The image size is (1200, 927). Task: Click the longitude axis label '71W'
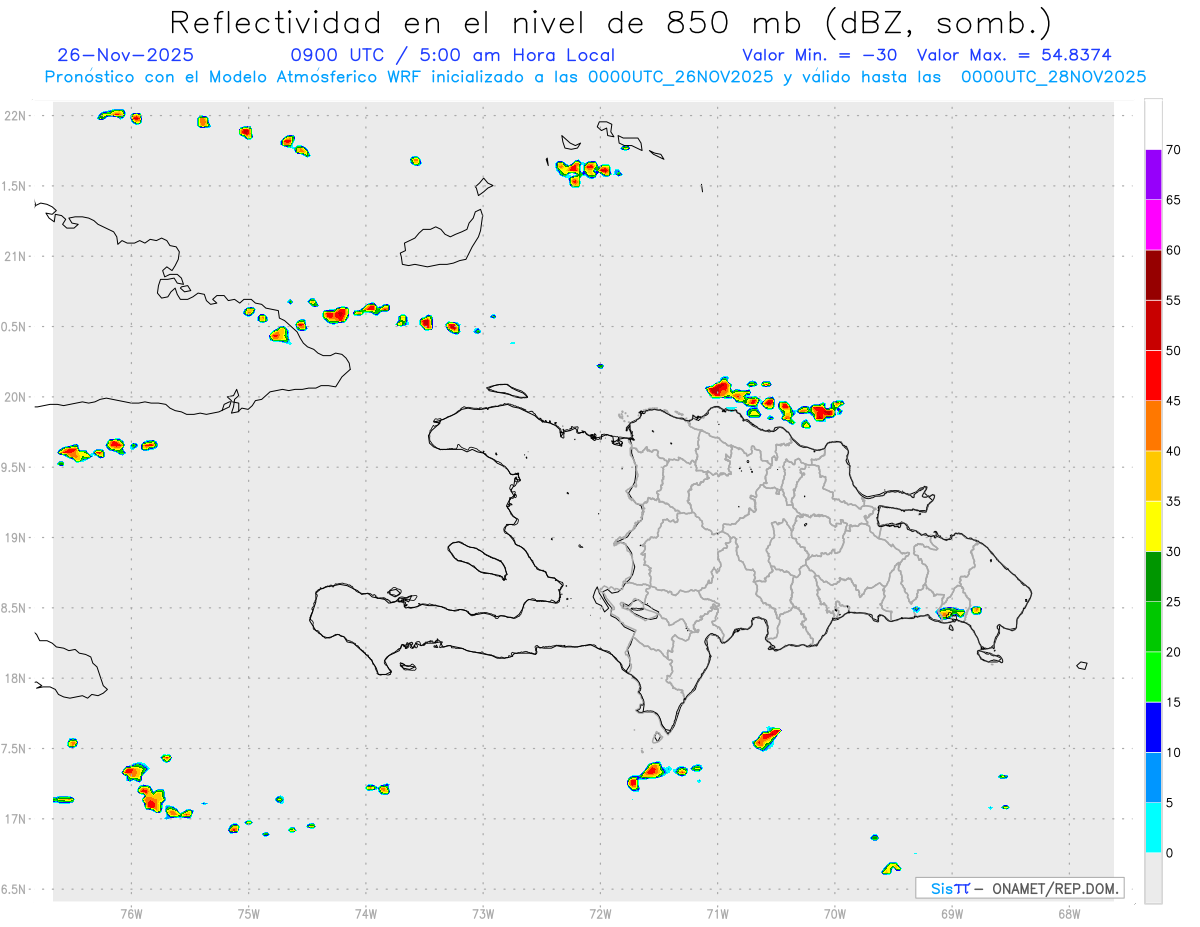(x=718, y=914)
